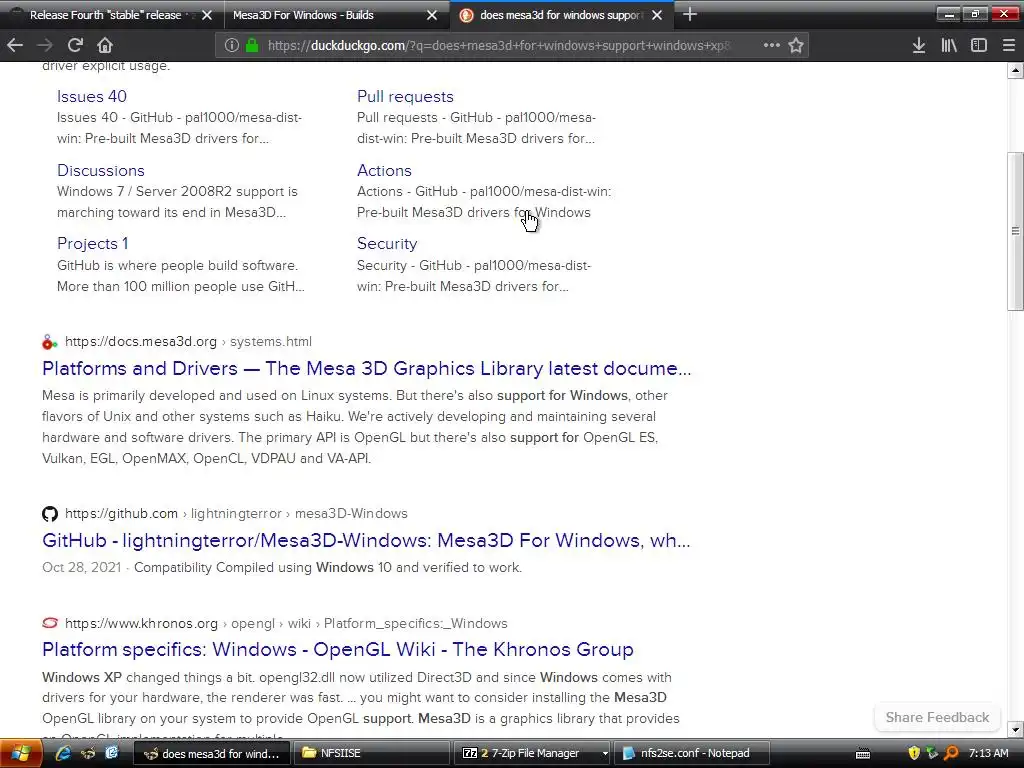The height and width of the screenshot is (768, 1024).
Task: Select the 'does mesa3d for windows support' tab
Action: click(560, 15)
